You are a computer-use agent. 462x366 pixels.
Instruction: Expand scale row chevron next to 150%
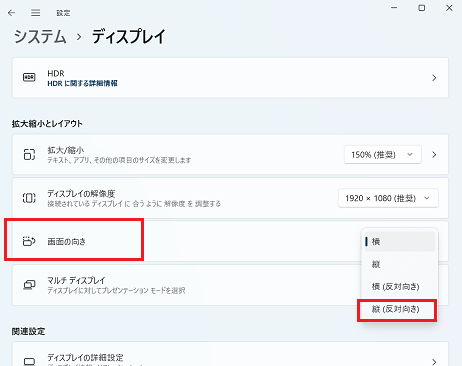[434, 155]
